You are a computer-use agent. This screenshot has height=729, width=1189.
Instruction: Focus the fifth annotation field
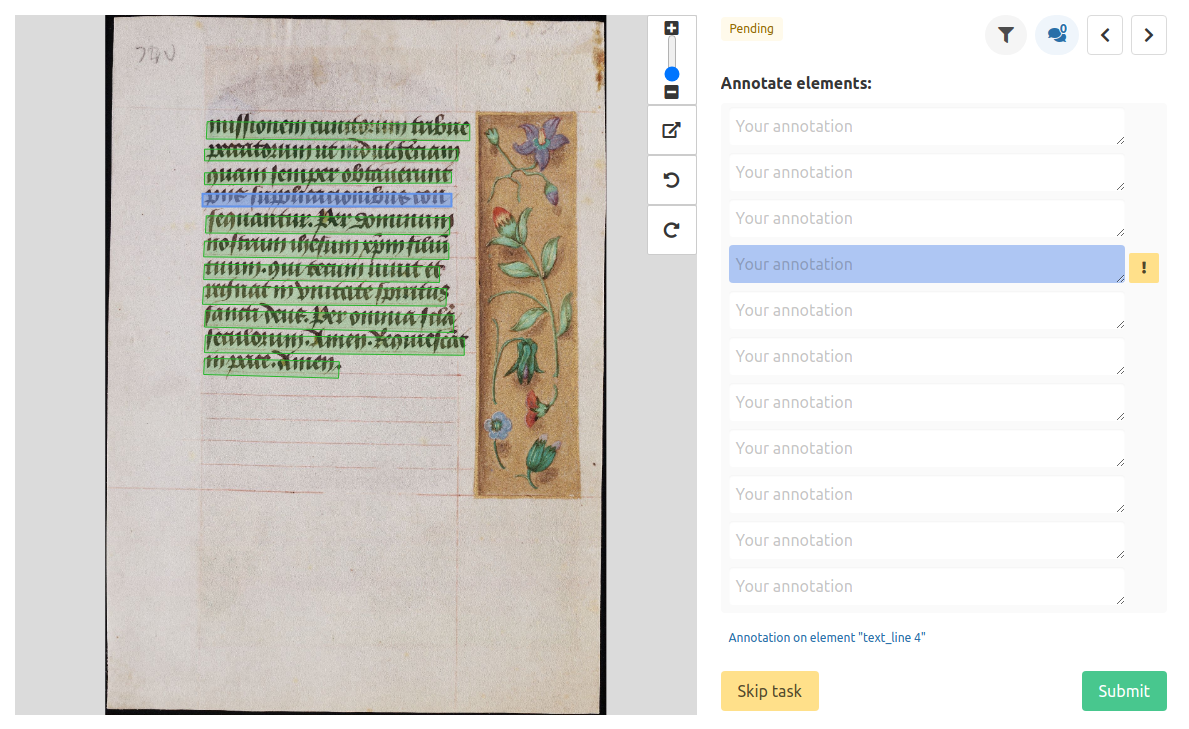click(x=927, y=310)
